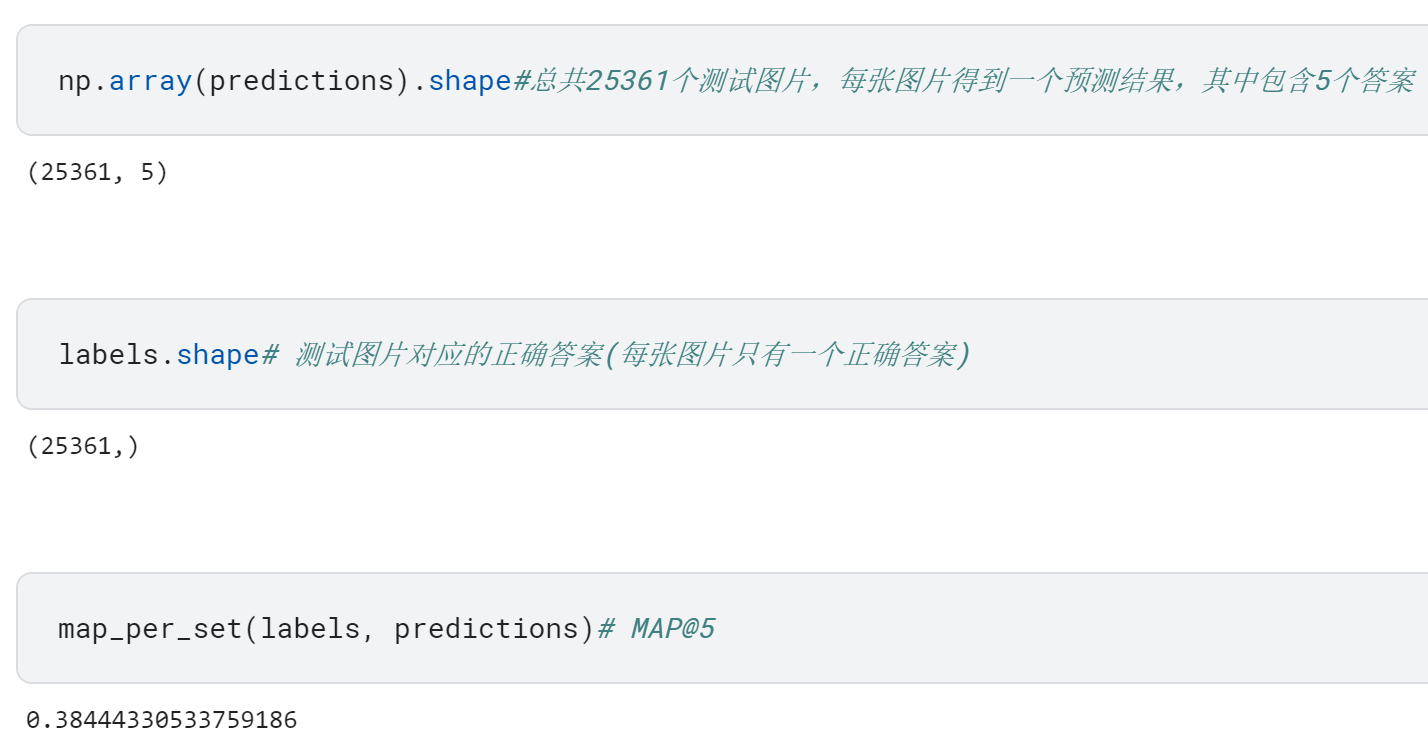1428x744 pixels.
Task: Click the # MAP@5 comment
Action: coord(657,629)
